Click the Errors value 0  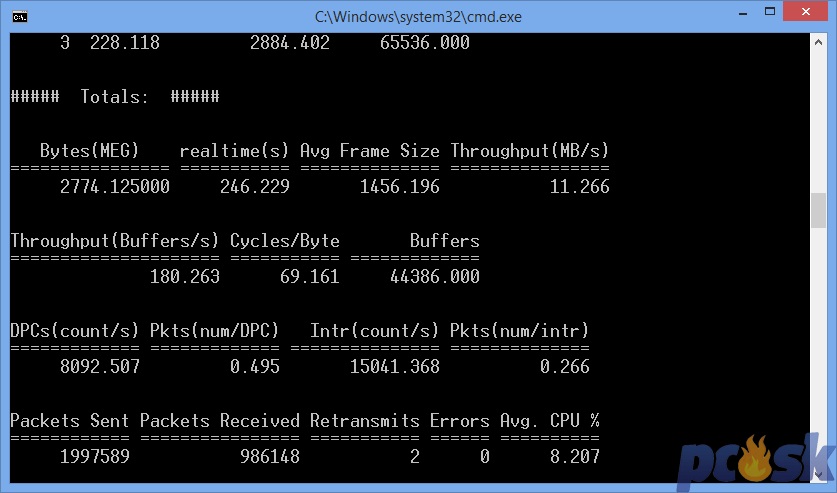click(x=485, y=457)
